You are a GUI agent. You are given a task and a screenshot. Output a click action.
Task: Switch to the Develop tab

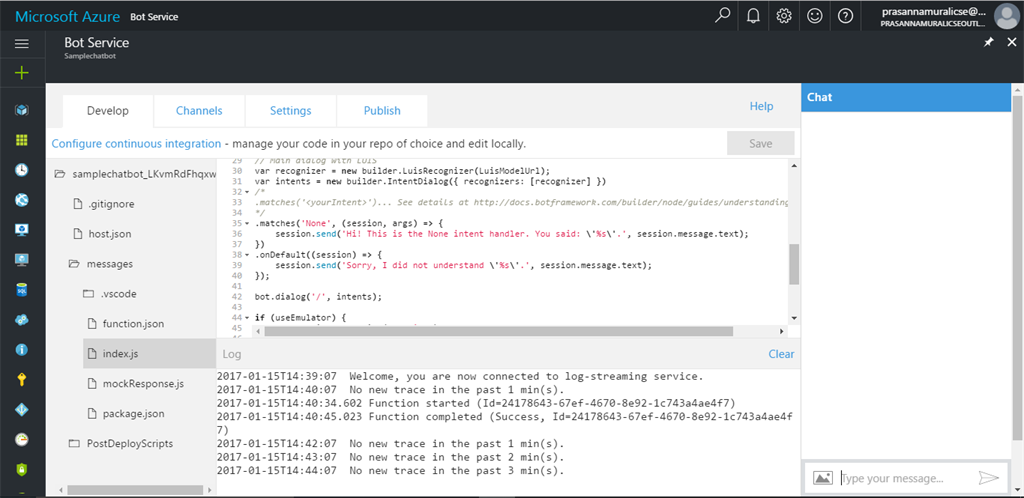108,111
